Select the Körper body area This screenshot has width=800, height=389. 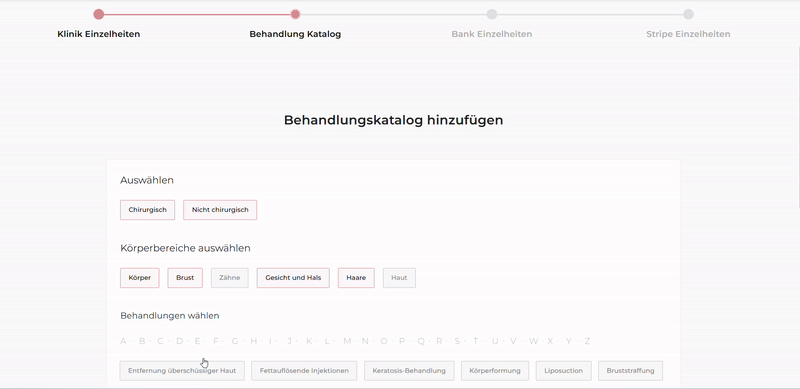coord(140,278)
